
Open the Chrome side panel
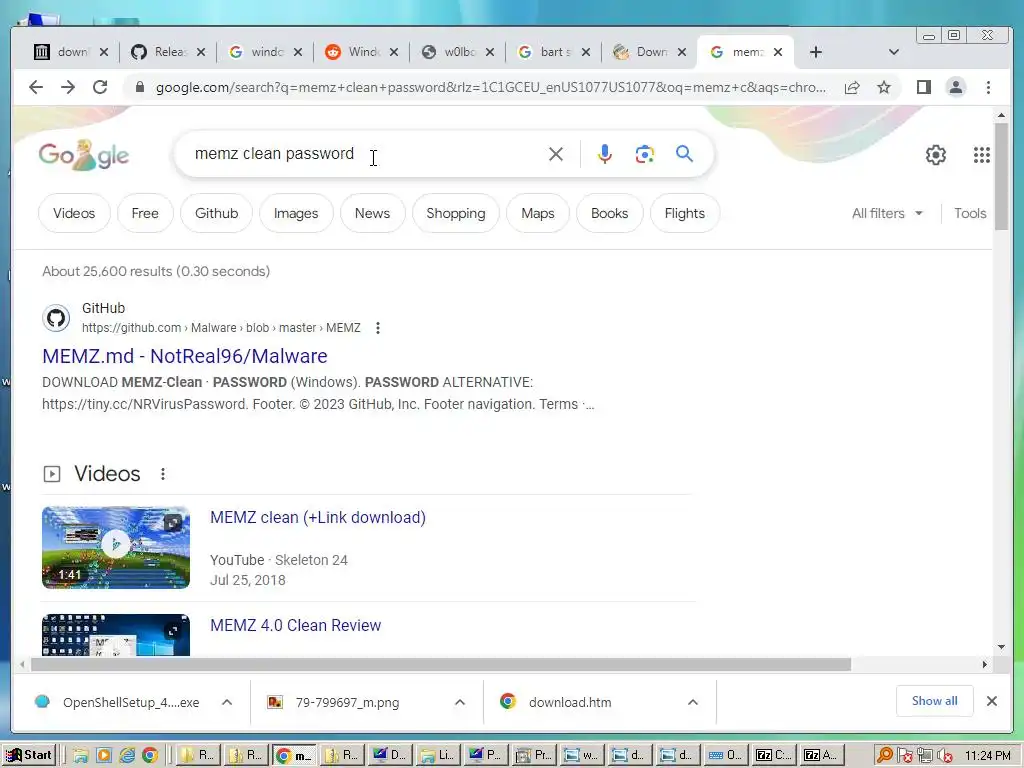click(923, 87)
